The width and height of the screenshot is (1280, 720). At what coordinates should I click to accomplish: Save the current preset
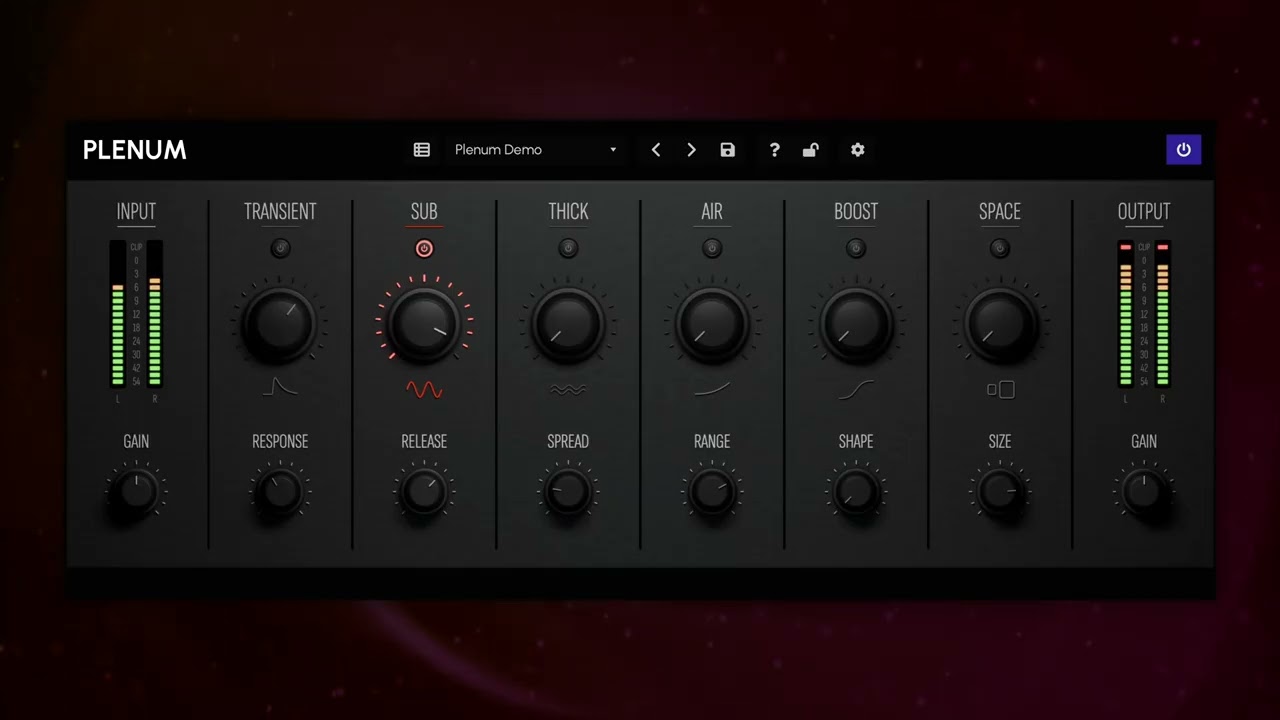728,150
